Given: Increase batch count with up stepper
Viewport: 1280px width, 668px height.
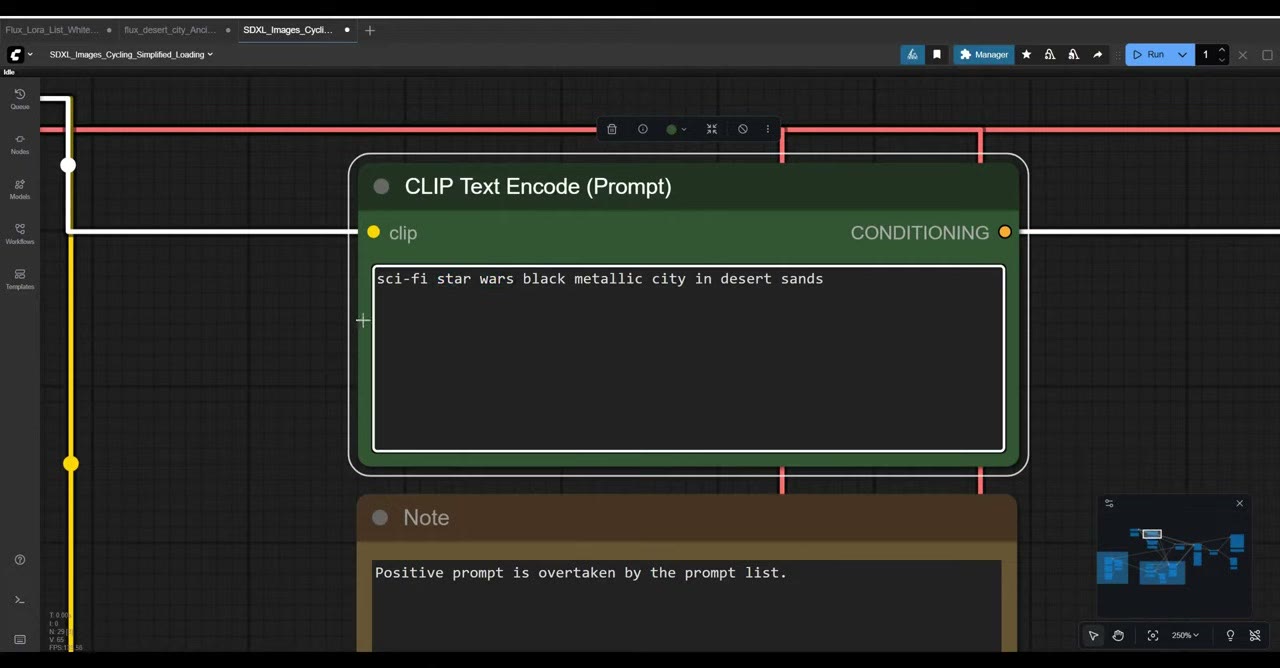Looking at the screenshot, I should (x=1221, y=50).
